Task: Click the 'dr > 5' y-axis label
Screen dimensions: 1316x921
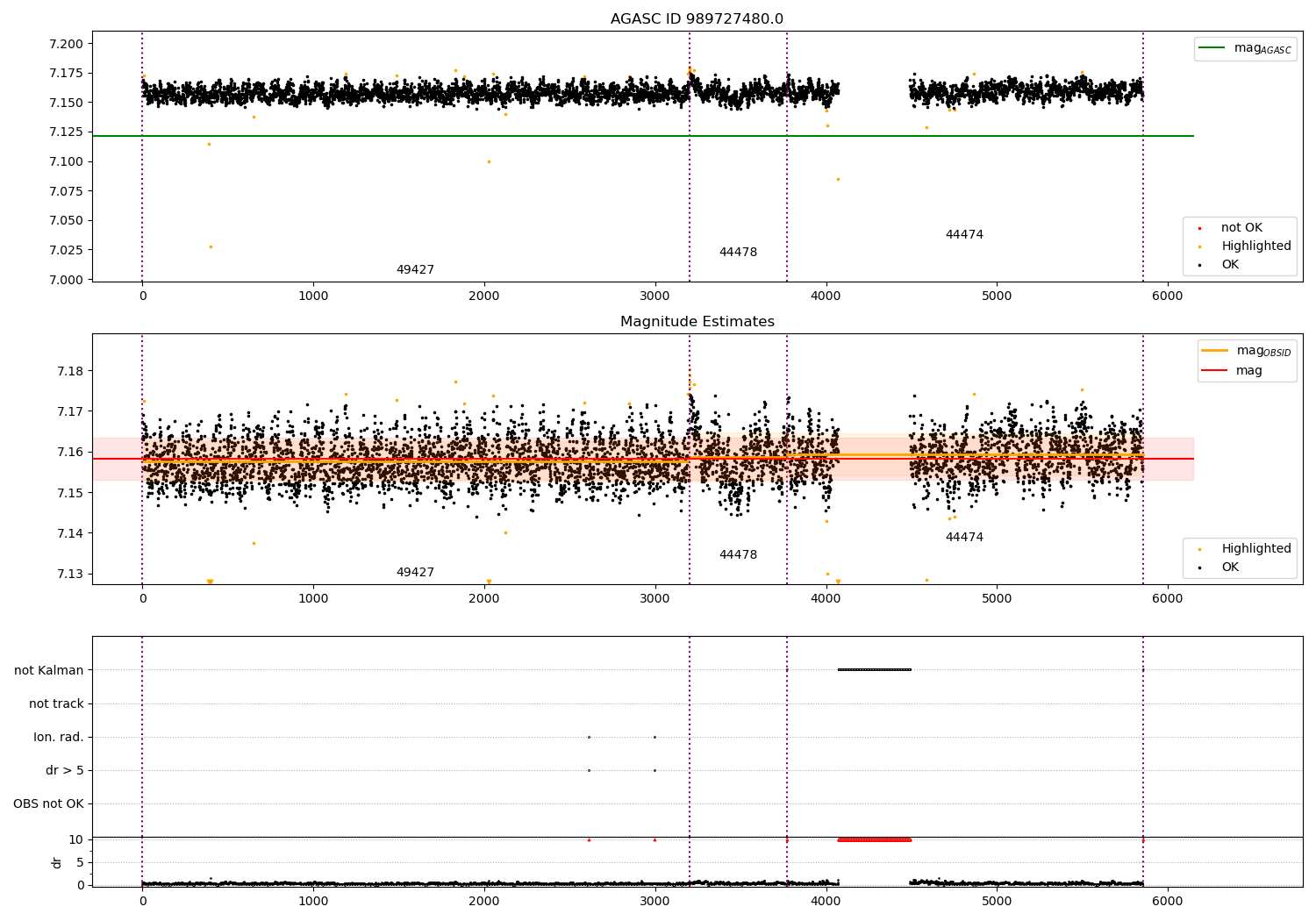Action: [65, 770]
